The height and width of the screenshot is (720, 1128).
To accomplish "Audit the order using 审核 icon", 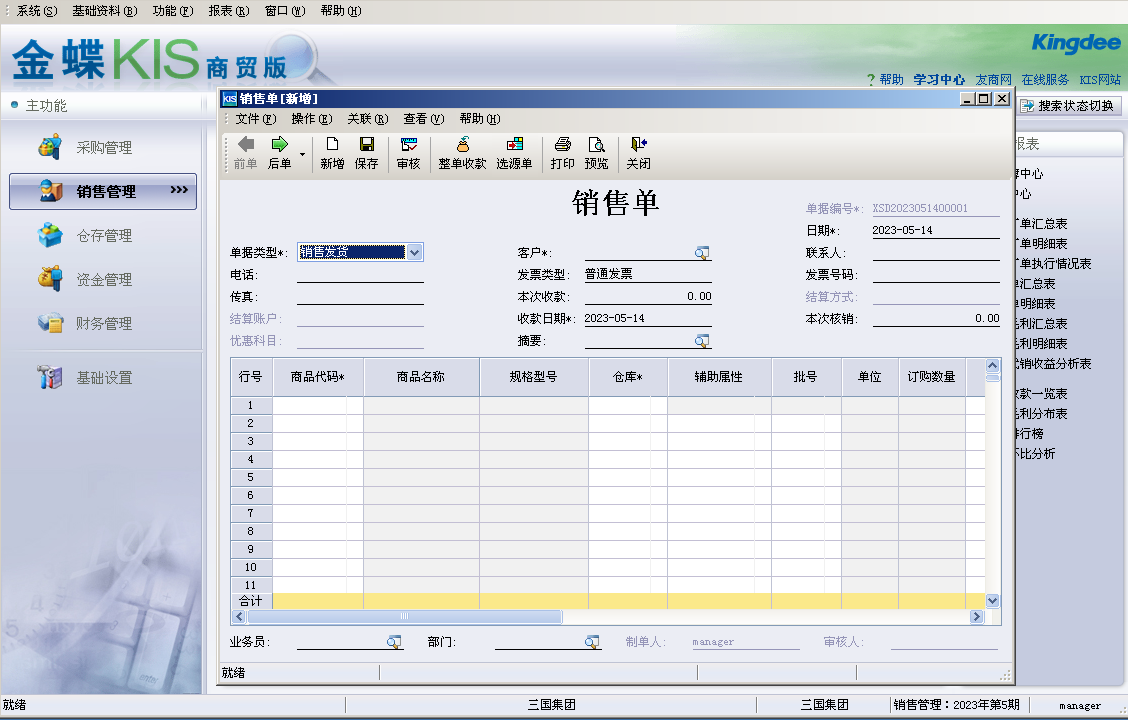I will point(409,153).
